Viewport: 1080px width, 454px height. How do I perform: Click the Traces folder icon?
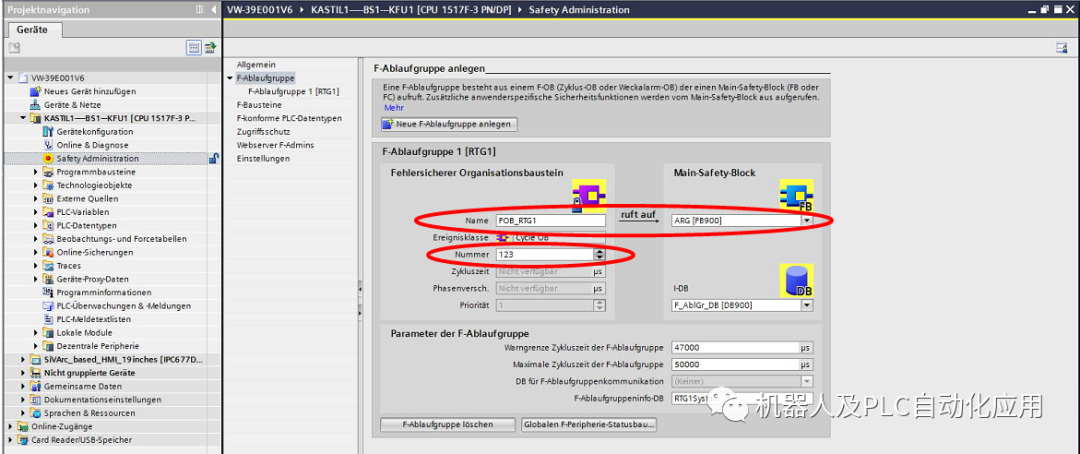coord(48,266)
